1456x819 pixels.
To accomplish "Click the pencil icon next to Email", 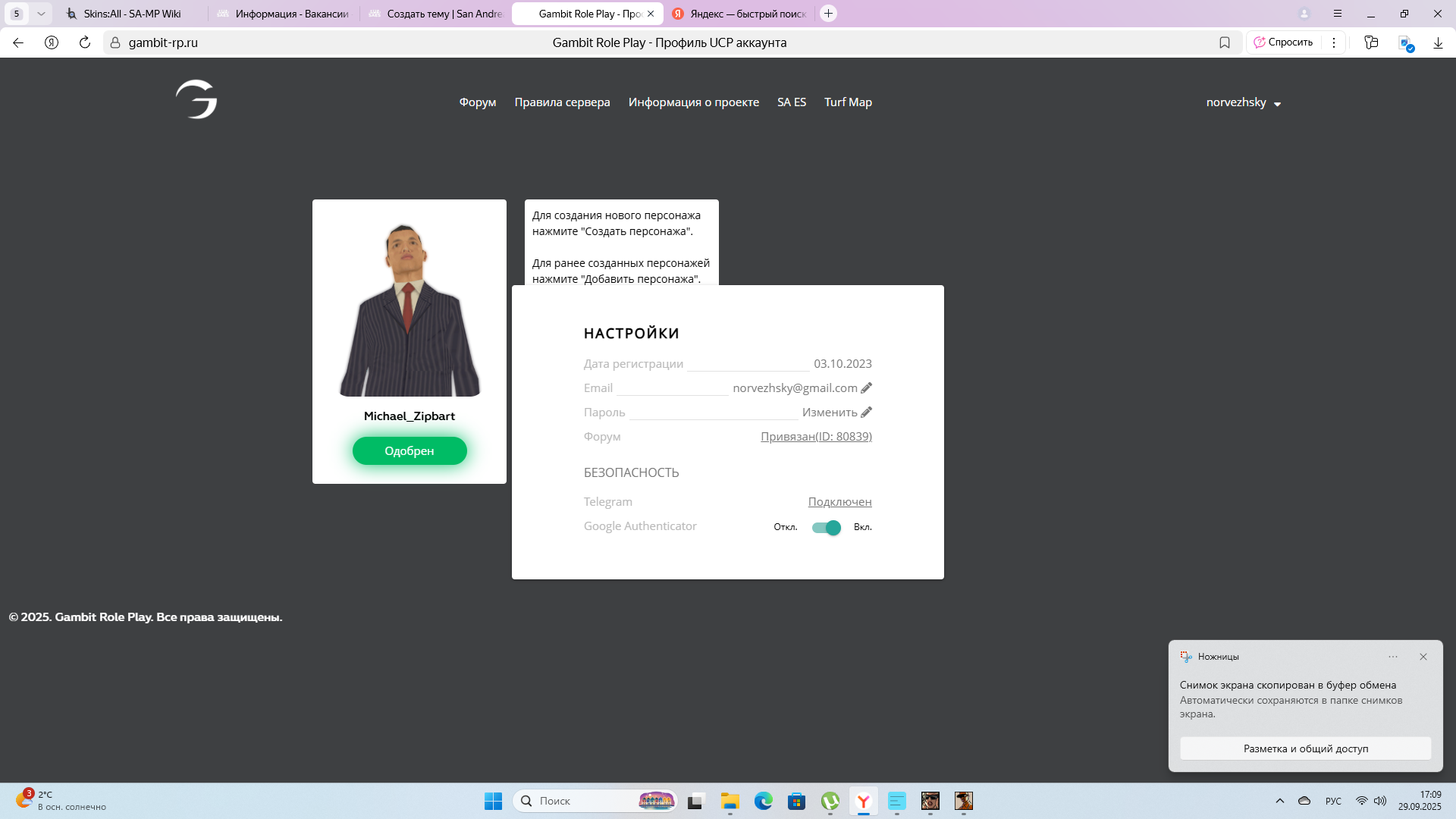I will [x=866, y=388].
